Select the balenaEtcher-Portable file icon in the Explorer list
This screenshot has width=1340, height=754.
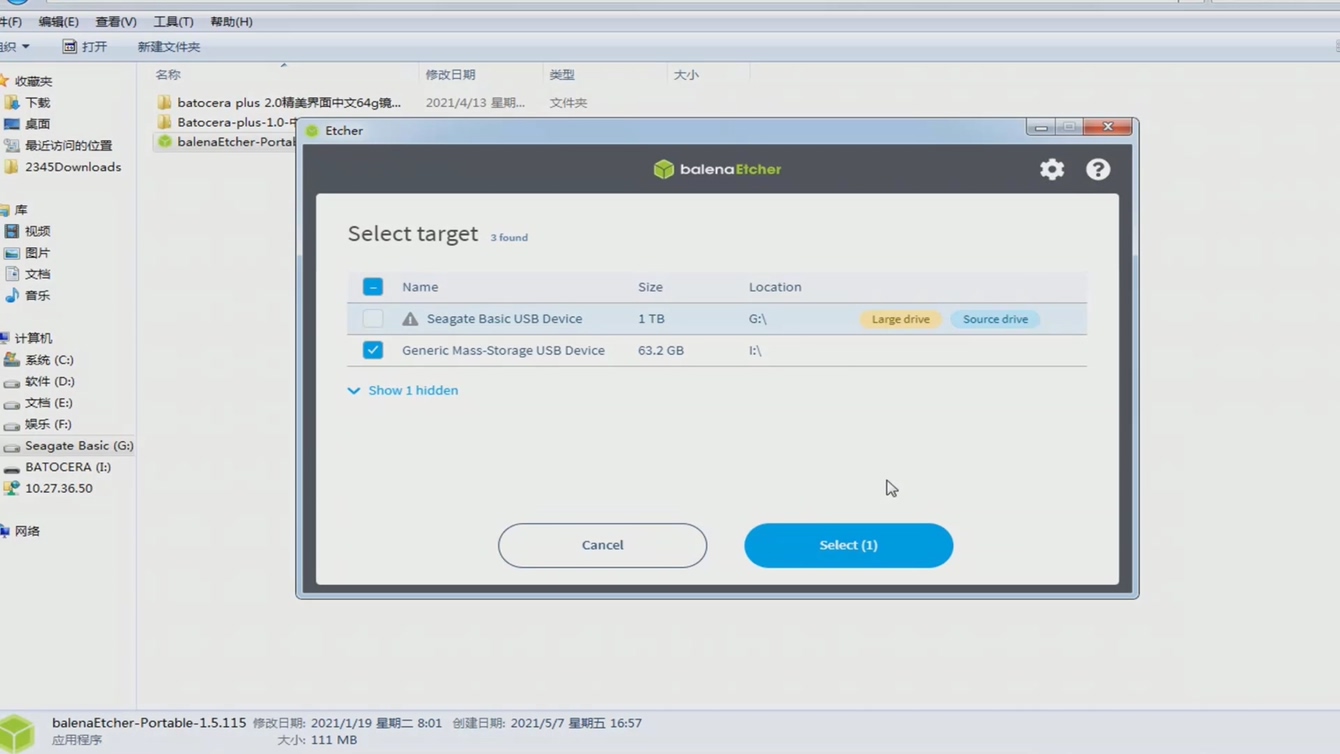coord(165,142)
